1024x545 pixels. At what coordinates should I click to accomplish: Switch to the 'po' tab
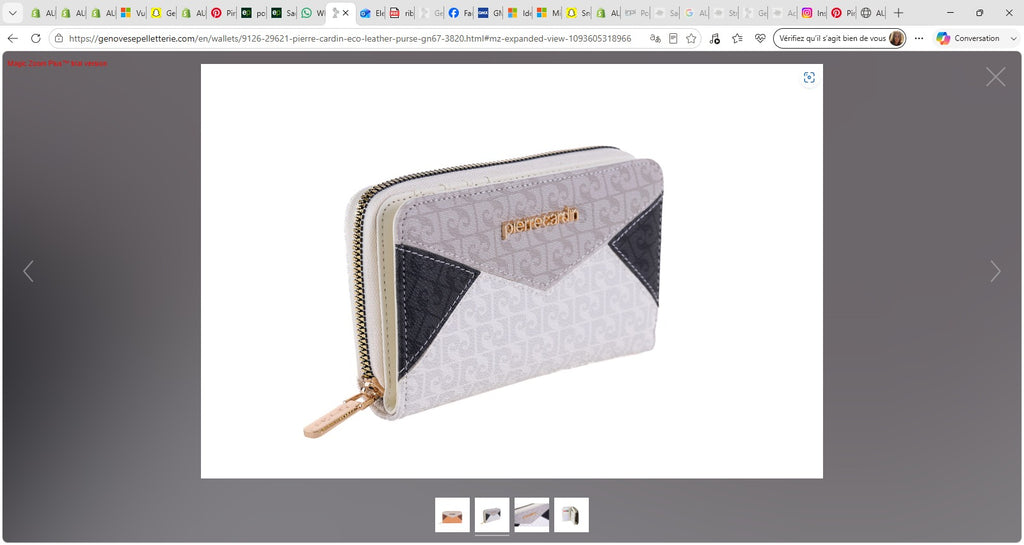coord(253,12)
